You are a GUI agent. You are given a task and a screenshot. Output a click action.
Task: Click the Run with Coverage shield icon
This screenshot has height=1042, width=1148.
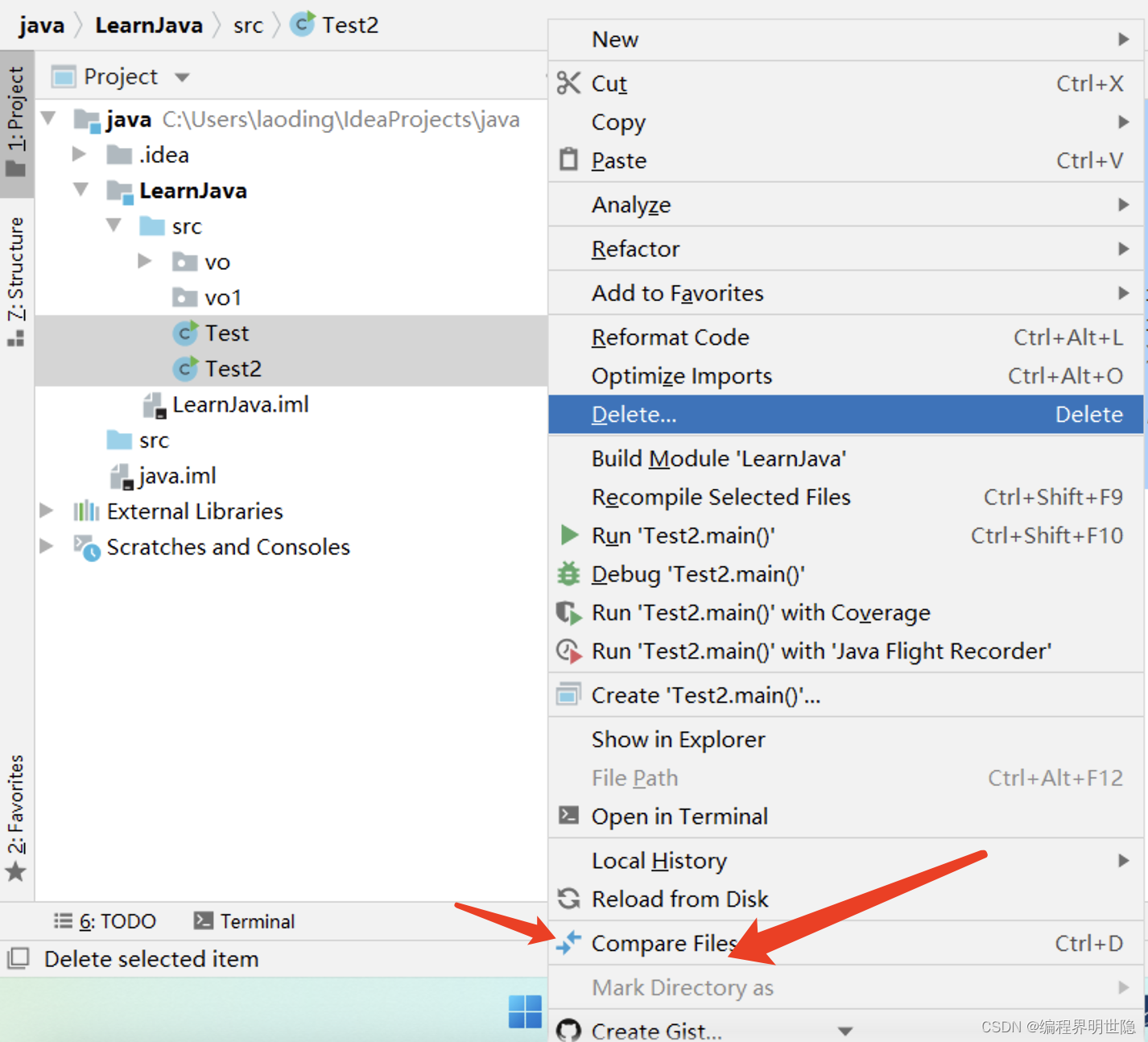tap(569, 613)
